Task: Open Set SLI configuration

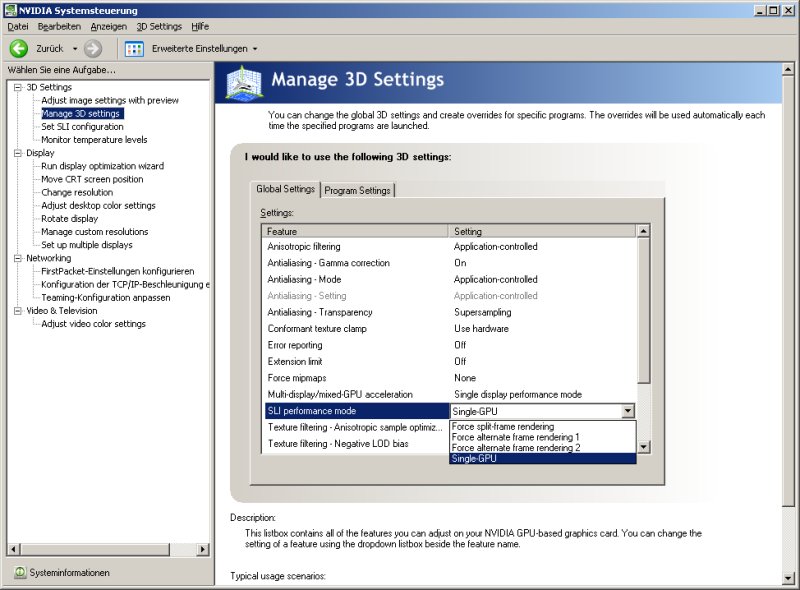Action: (82, 127)
